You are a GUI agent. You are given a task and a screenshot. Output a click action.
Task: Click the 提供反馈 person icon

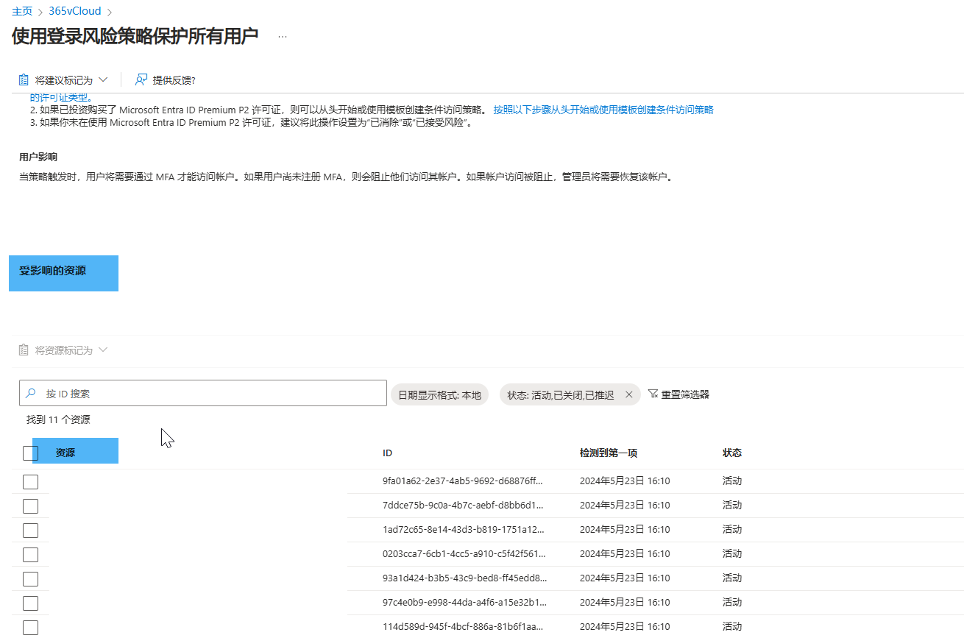coord(141,79)
